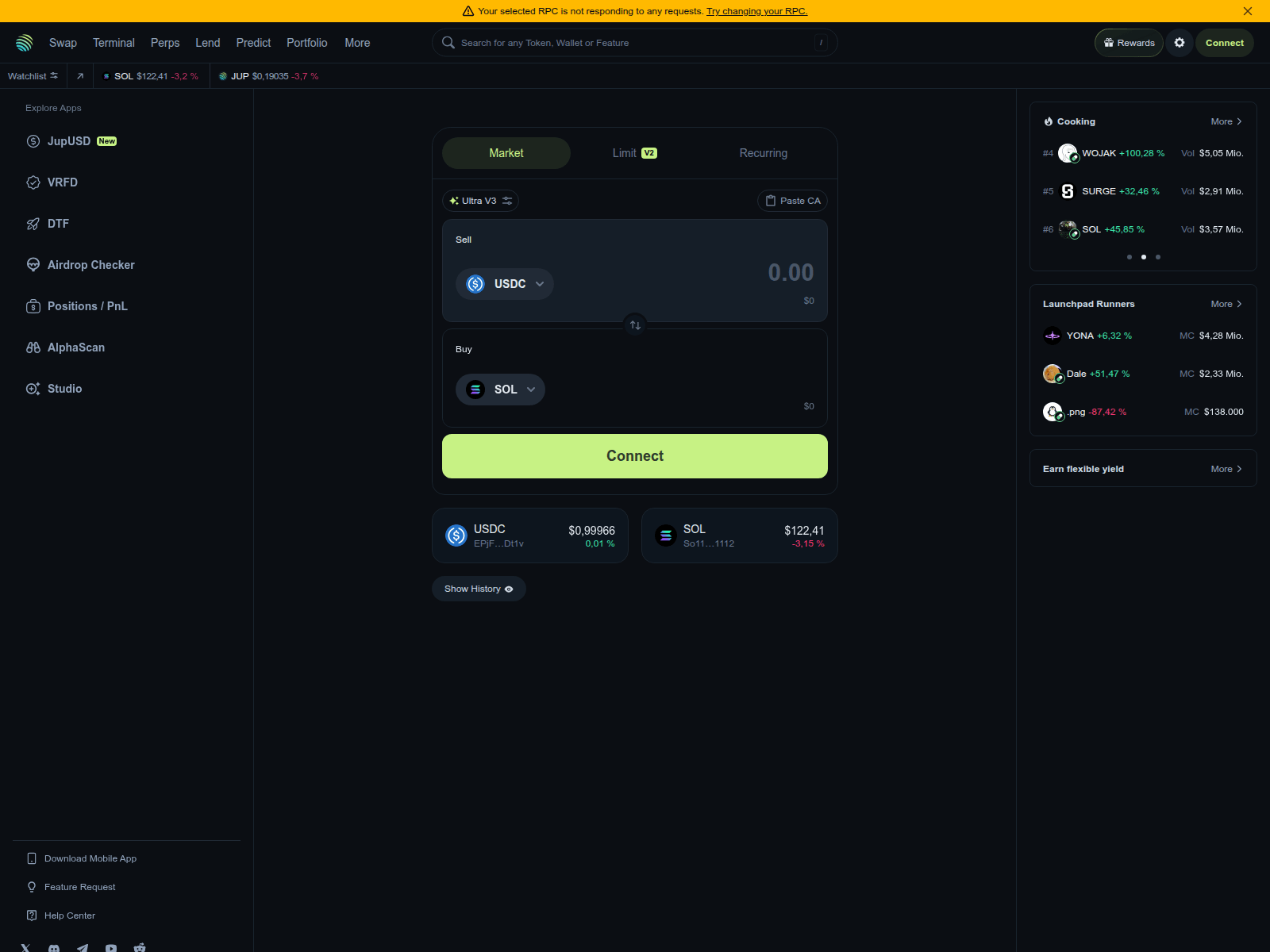Open Help Center
Viewport: 1270px width, 952px height.
[x=61, y=916]
